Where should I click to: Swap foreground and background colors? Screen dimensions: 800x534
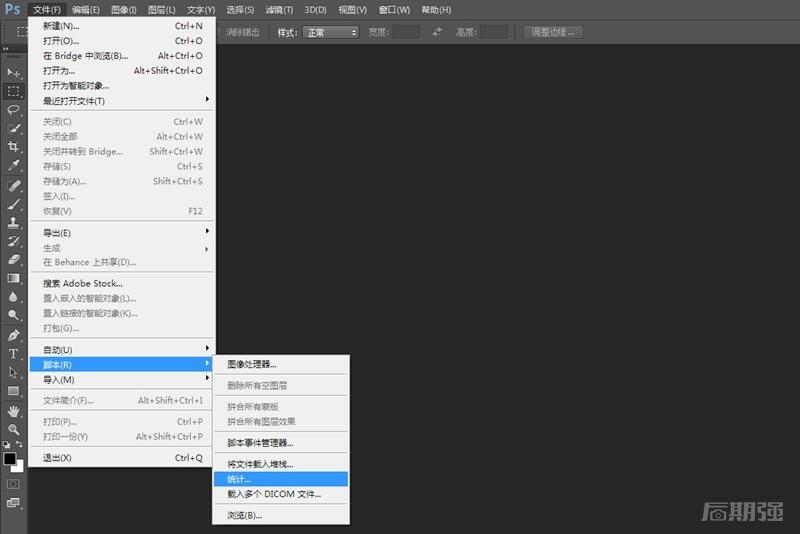(x=19, y=444)
